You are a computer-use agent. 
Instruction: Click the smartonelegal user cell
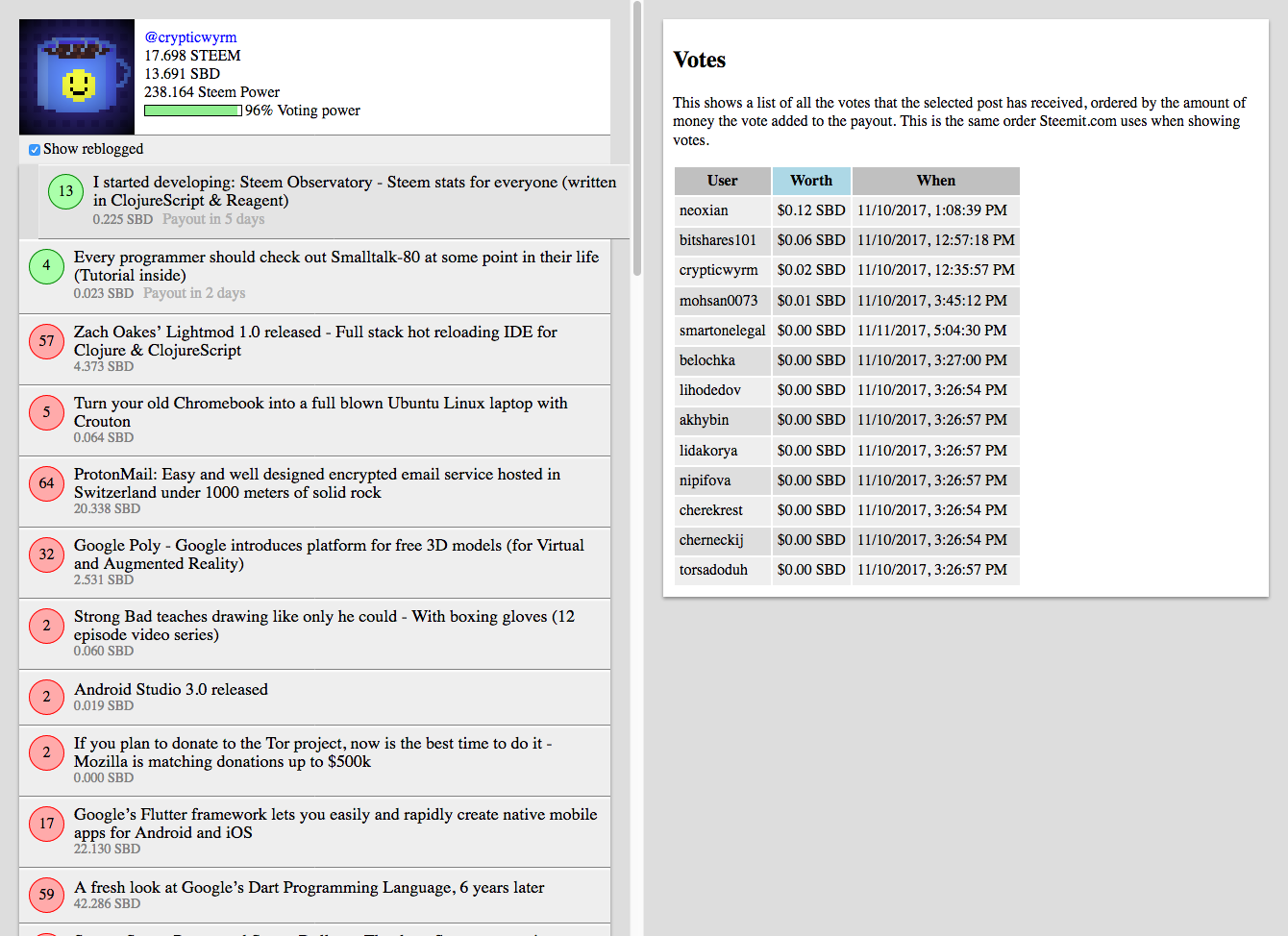723,331
